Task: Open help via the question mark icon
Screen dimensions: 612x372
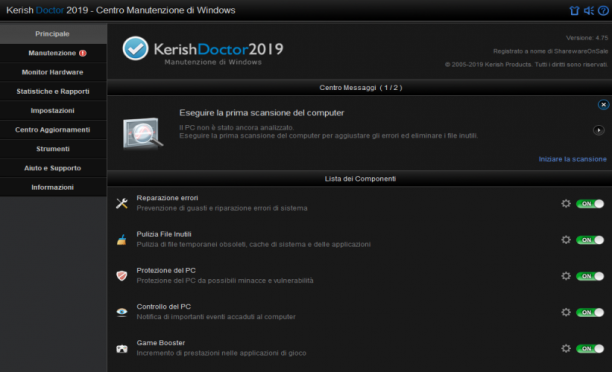Action: (x=603, y=11)
